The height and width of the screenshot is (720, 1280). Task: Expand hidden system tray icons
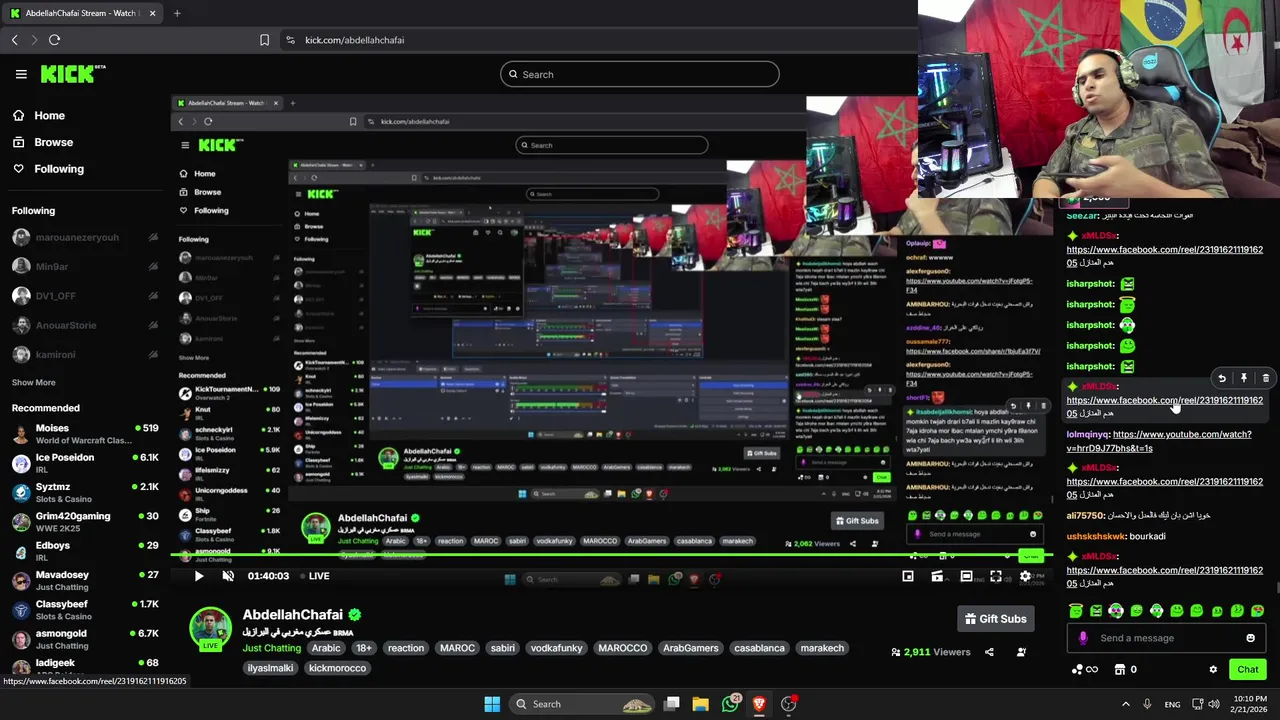coord(1125,704)
